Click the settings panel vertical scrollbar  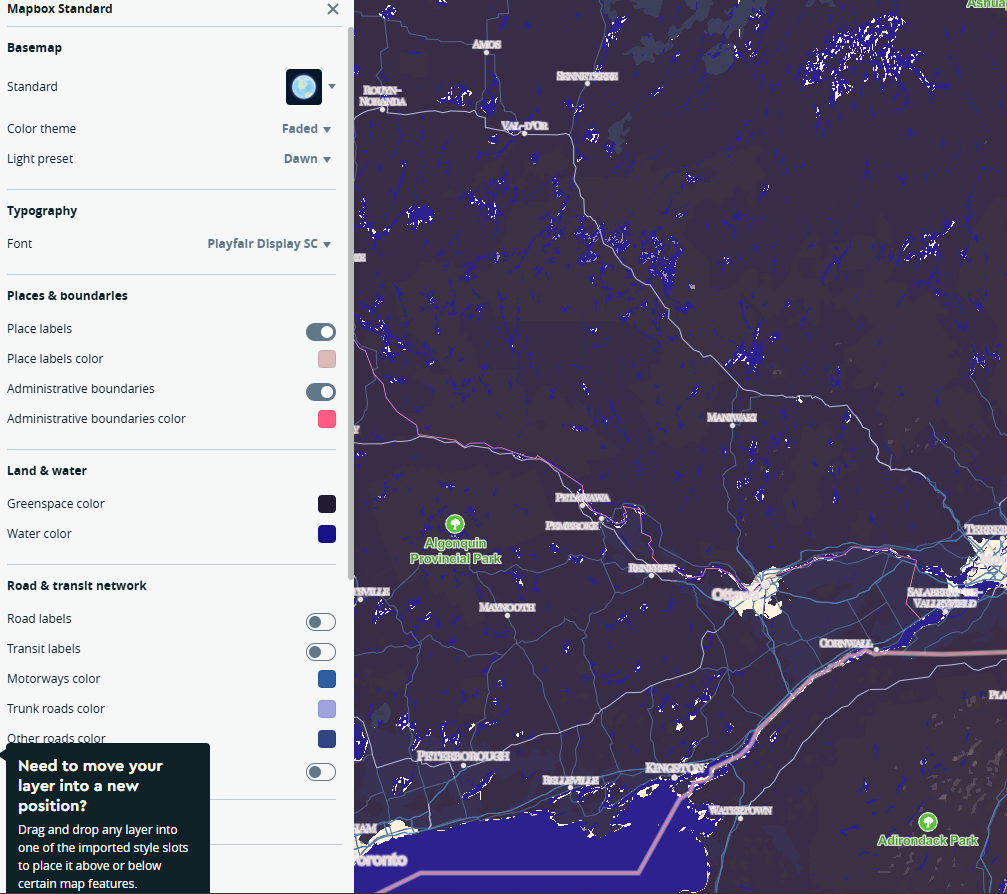[349, 300]
